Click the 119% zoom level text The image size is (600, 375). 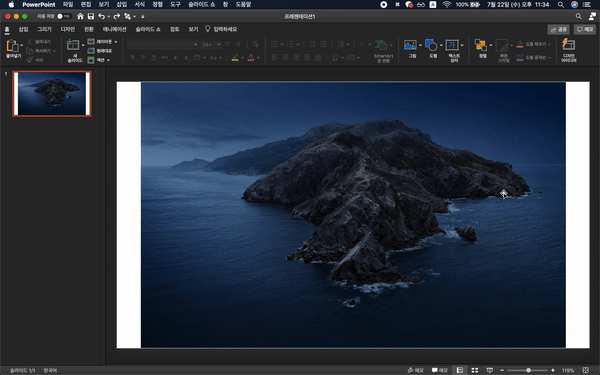click(x=567, y=370)
